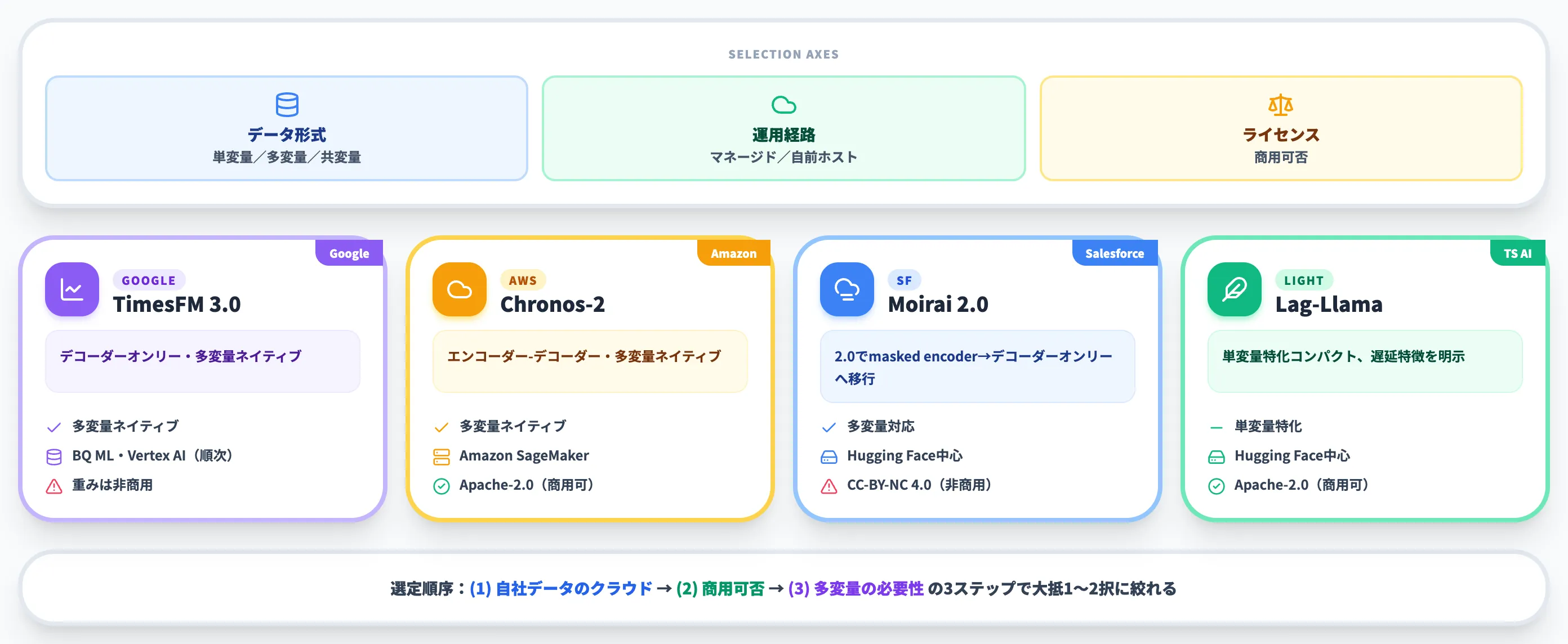This screenshot has width=1568, height=644.
Task: Select the Salesforce corner tag
Action: click(x=1115, y=253)
